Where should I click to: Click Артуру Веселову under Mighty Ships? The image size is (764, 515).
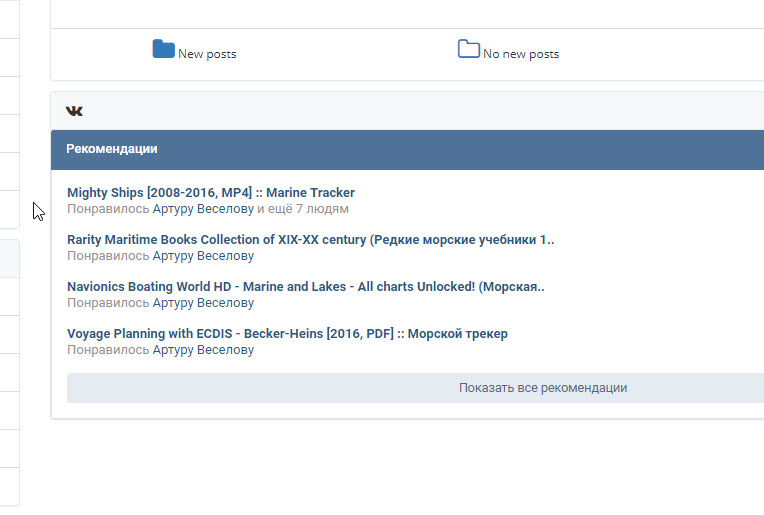point(203,209)
